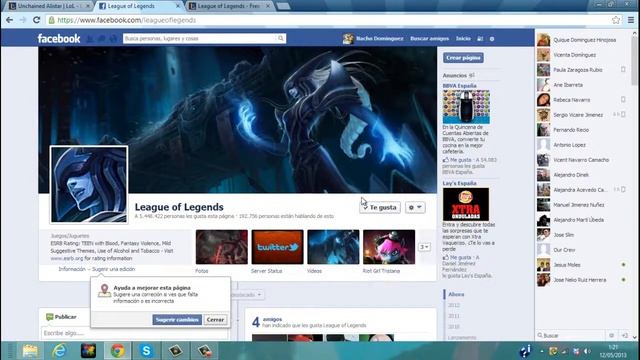Open chat with Rebeca Navarro
640x360 pixels.
(582, 100)
